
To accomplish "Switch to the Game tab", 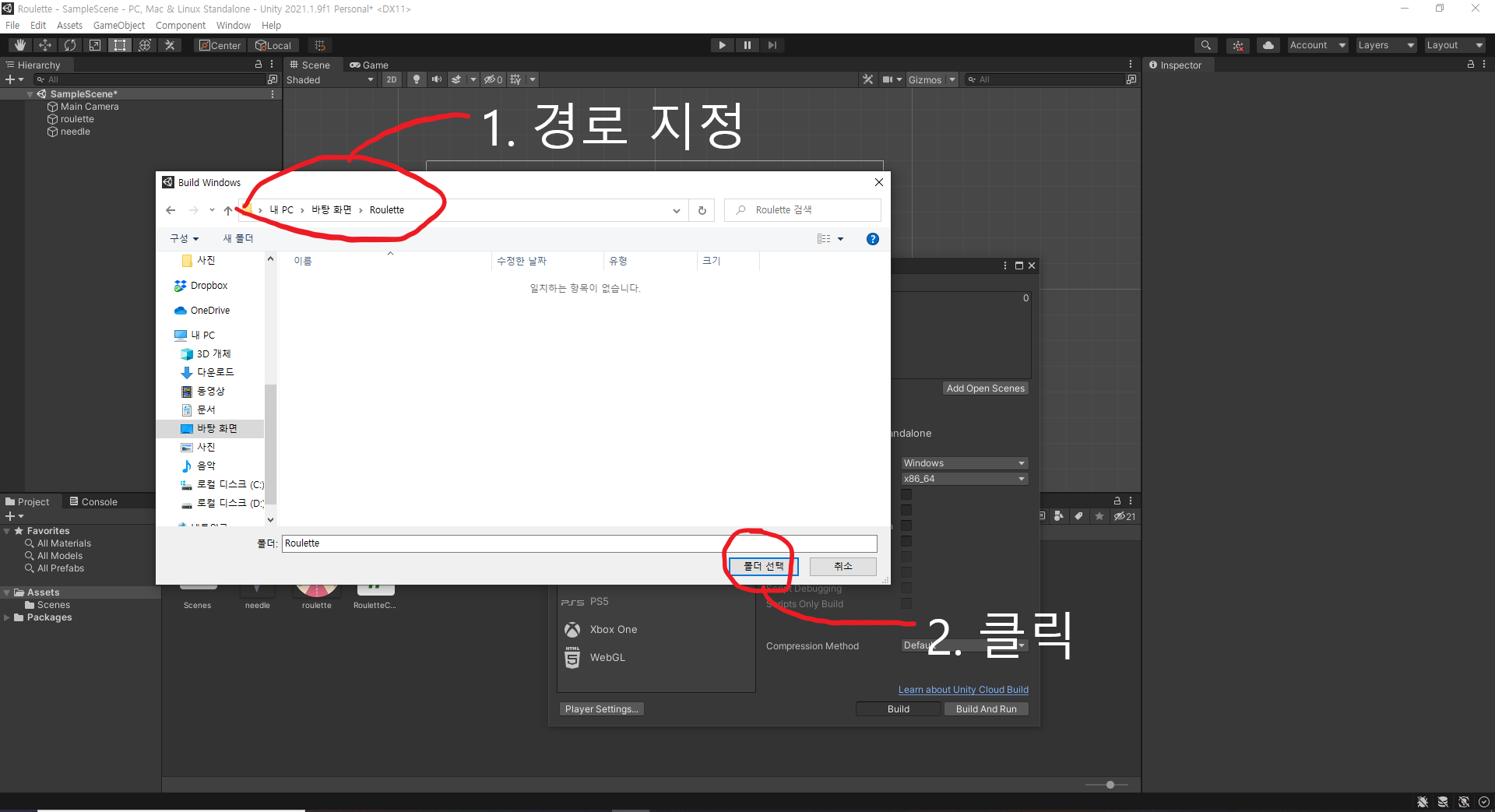I will pos(368,65).
